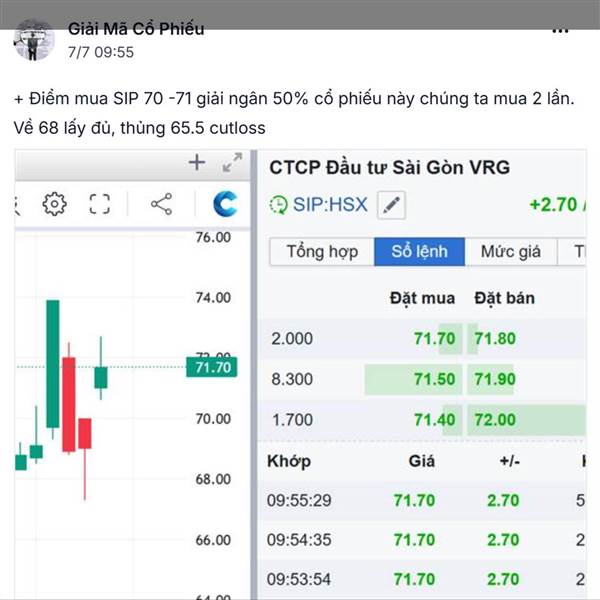The height and width of the screenshot is (600, 600).
Task: Open chart settings gear icon
Action: click(54, 204)
